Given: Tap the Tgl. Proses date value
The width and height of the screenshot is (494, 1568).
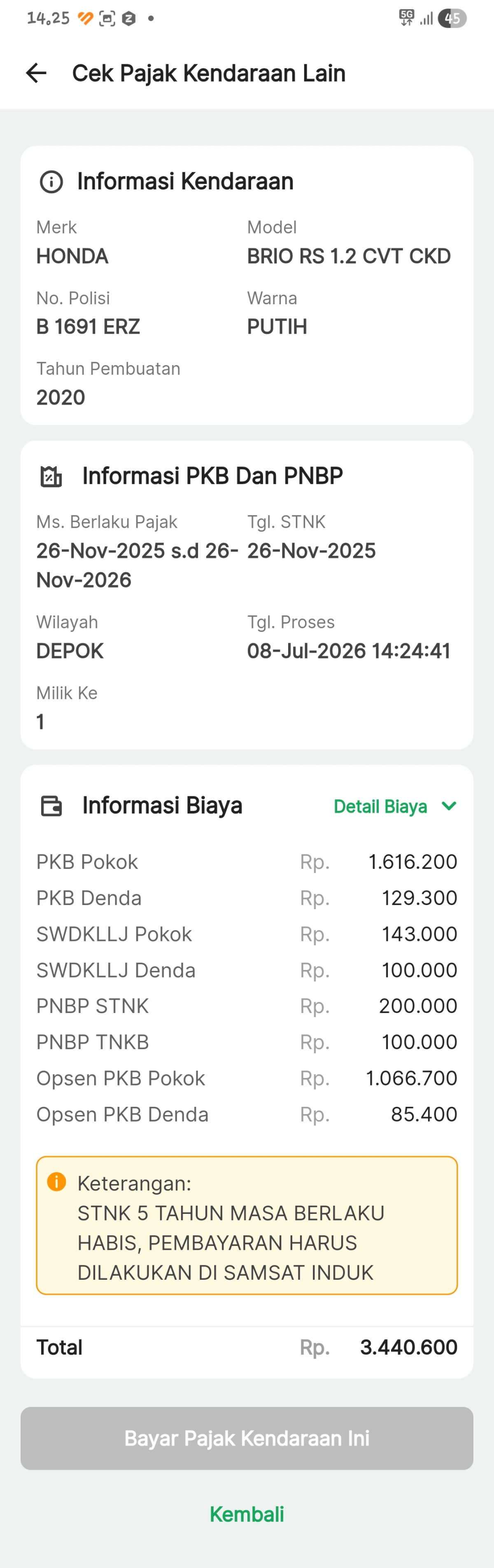Looking at the screenshot, I should pos(349,651).
